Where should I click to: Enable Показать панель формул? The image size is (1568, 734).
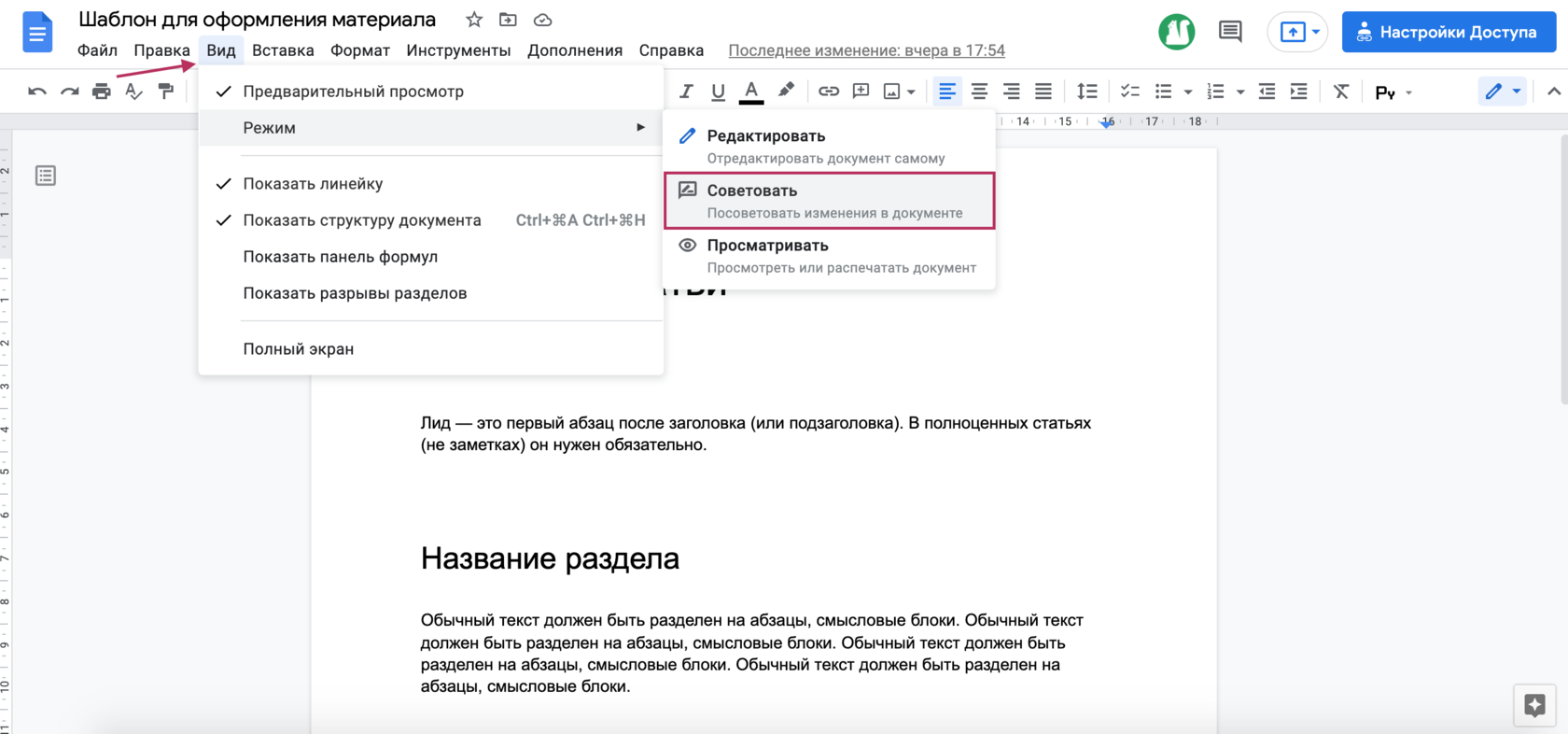[430, 257]
